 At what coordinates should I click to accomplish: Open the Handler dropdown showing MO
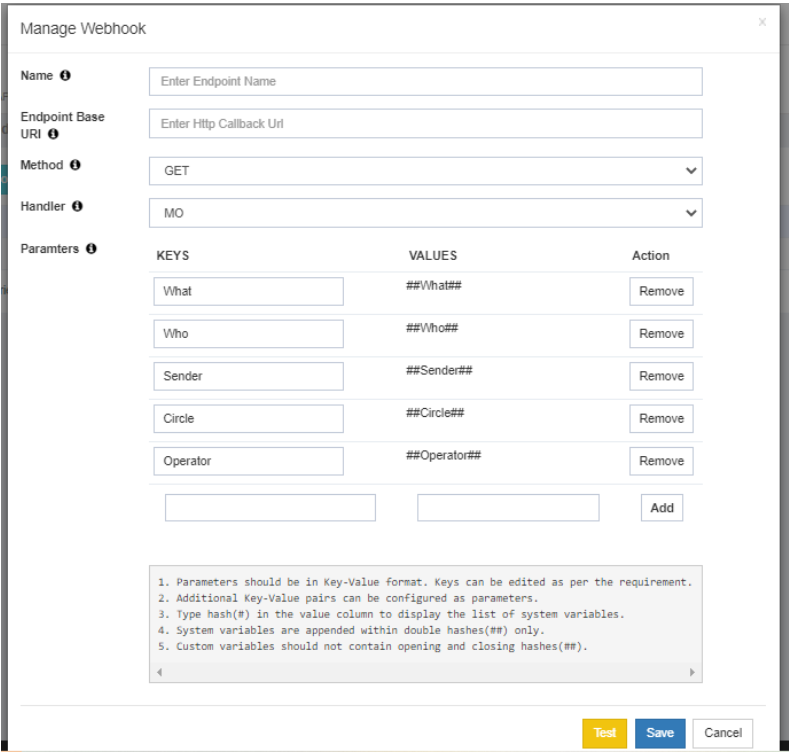pyautogui.click(x=426, y=213)
